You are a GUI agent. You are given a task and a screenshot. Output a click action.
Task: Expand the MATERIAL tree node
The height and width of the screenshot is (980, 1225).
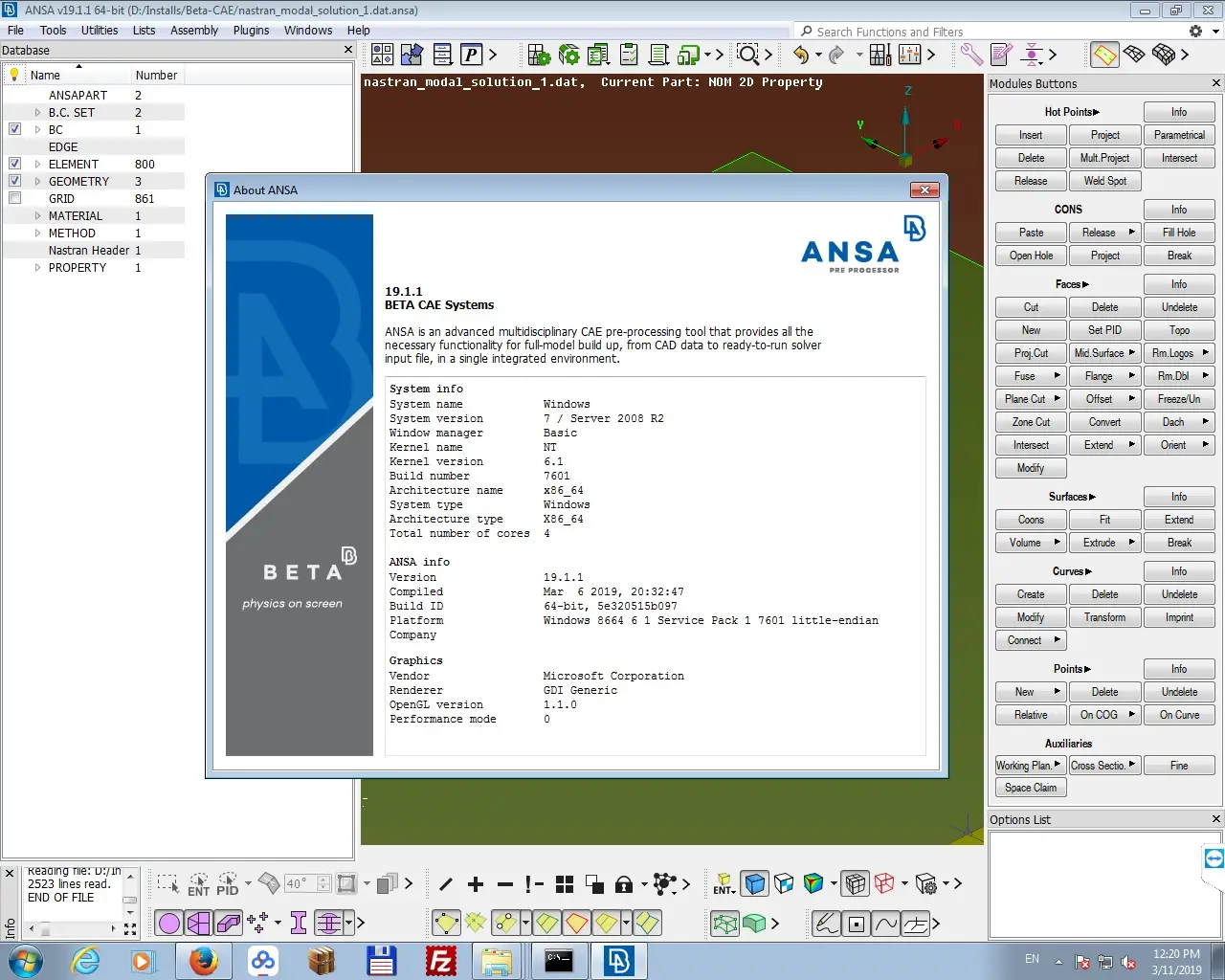37,215
